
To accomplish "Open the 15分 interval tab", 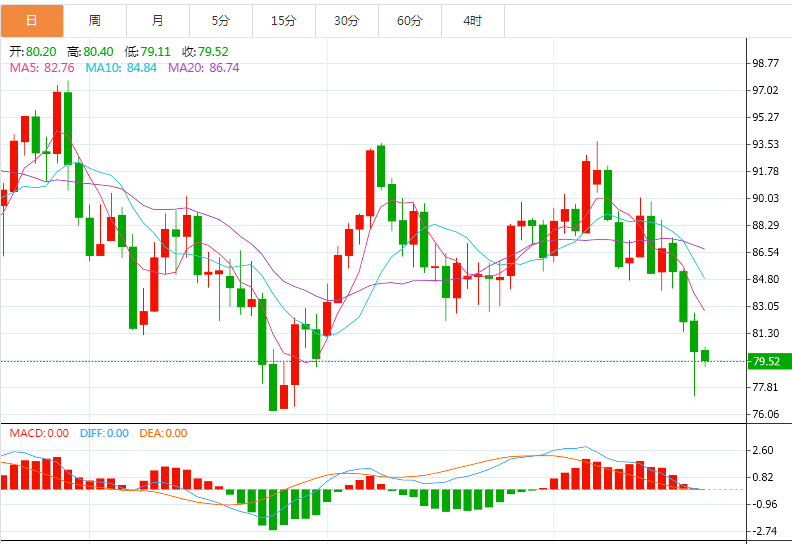I will pos(284,21).
